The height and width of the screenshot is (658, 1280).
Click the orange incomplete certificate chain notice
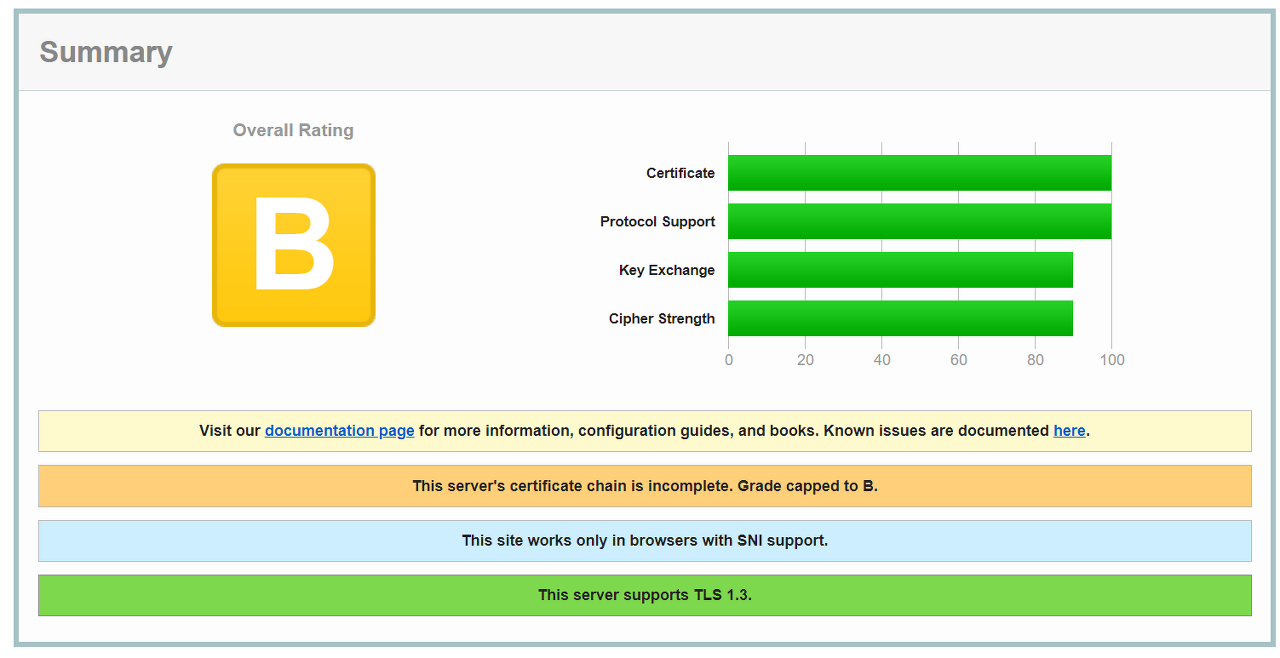click(645, 486)
